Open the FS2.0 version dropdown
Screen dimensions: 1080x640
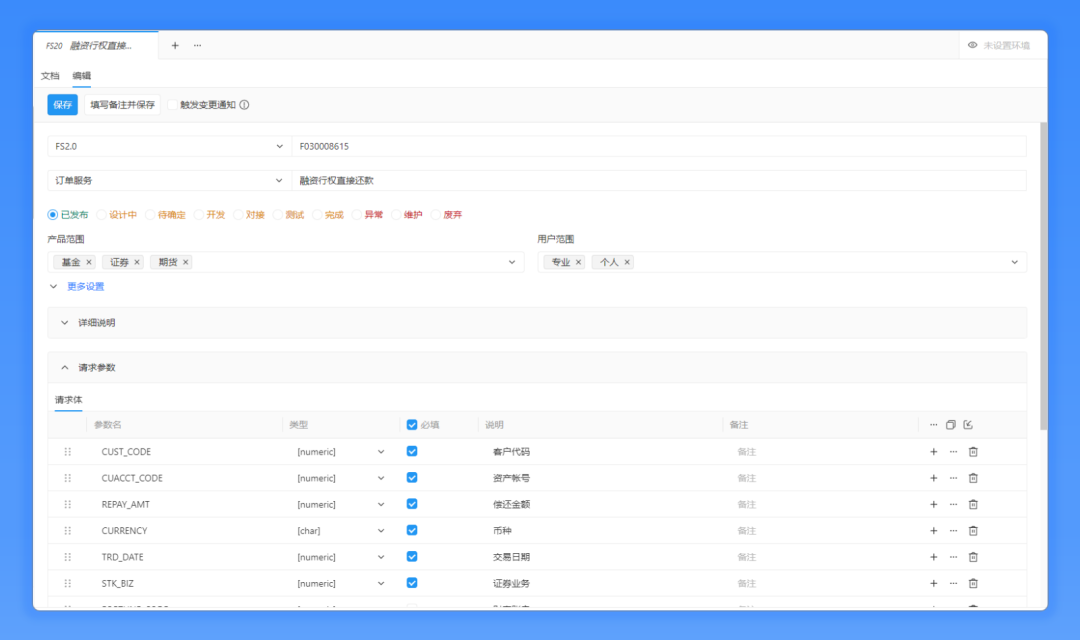(169, 146)
